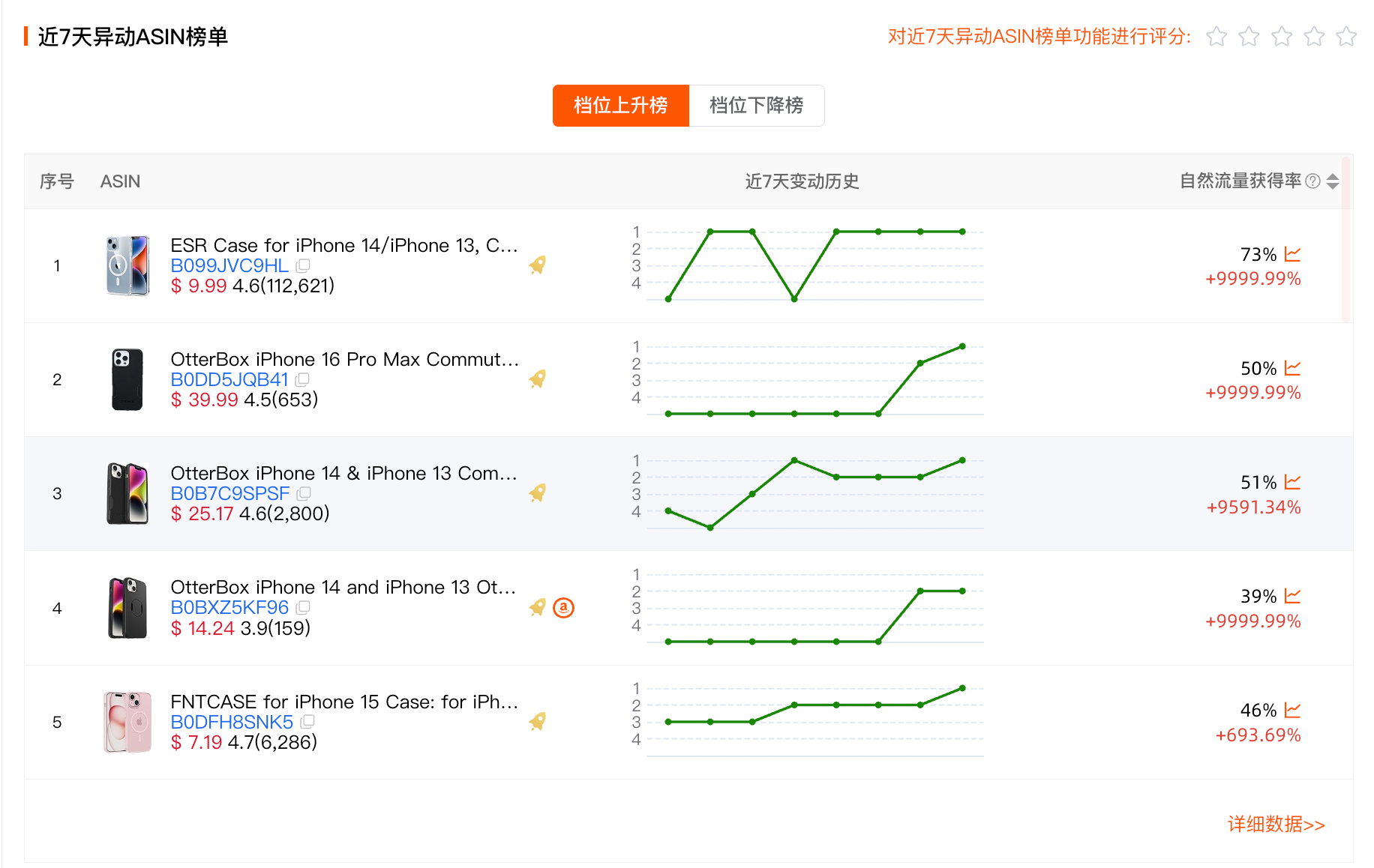The width and height of the screenshot is (1374, 868).
Task: Rate the feature one star
Action: (x=1216, y=36)
